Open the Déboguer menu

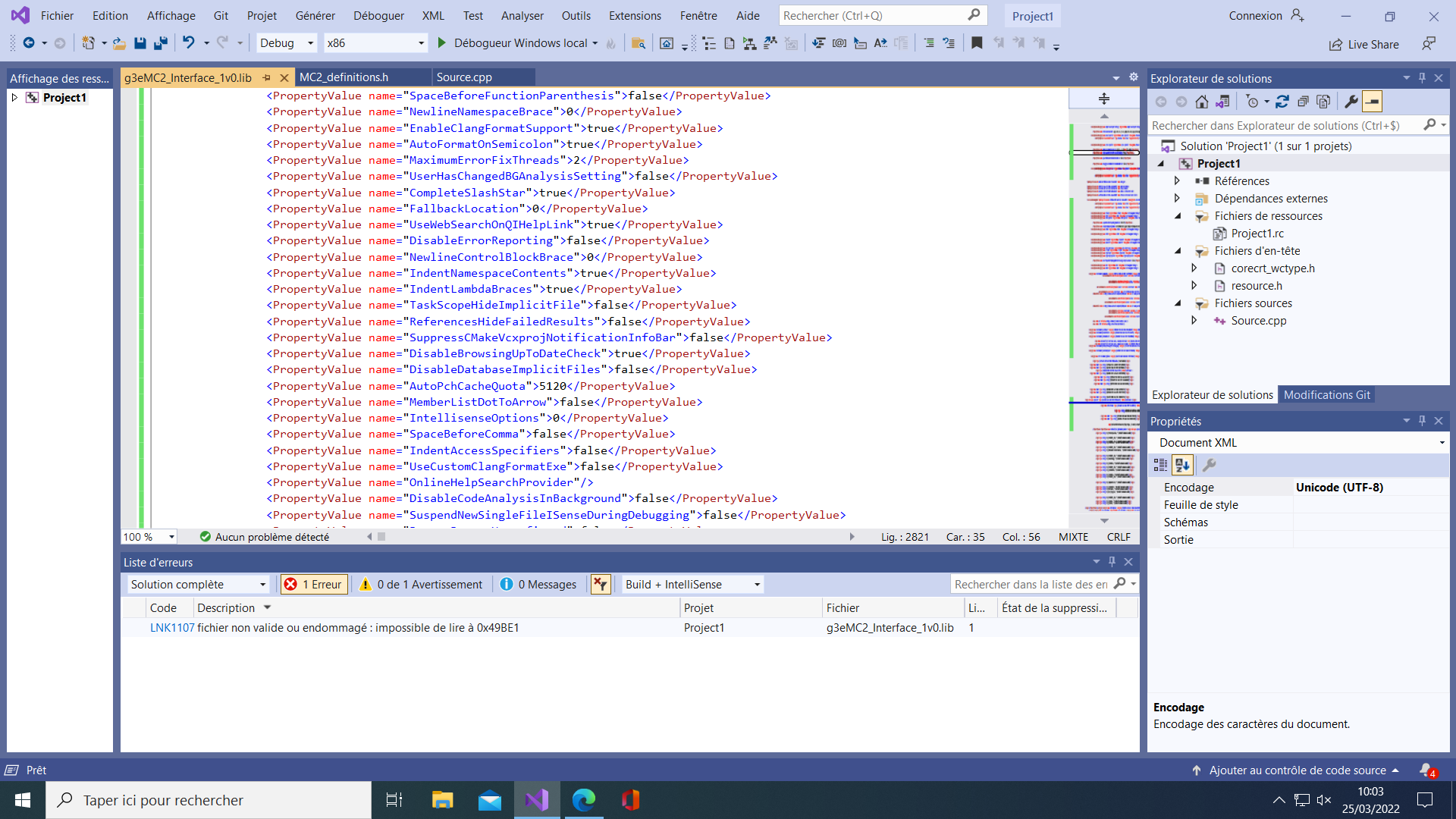pos(378,16)
